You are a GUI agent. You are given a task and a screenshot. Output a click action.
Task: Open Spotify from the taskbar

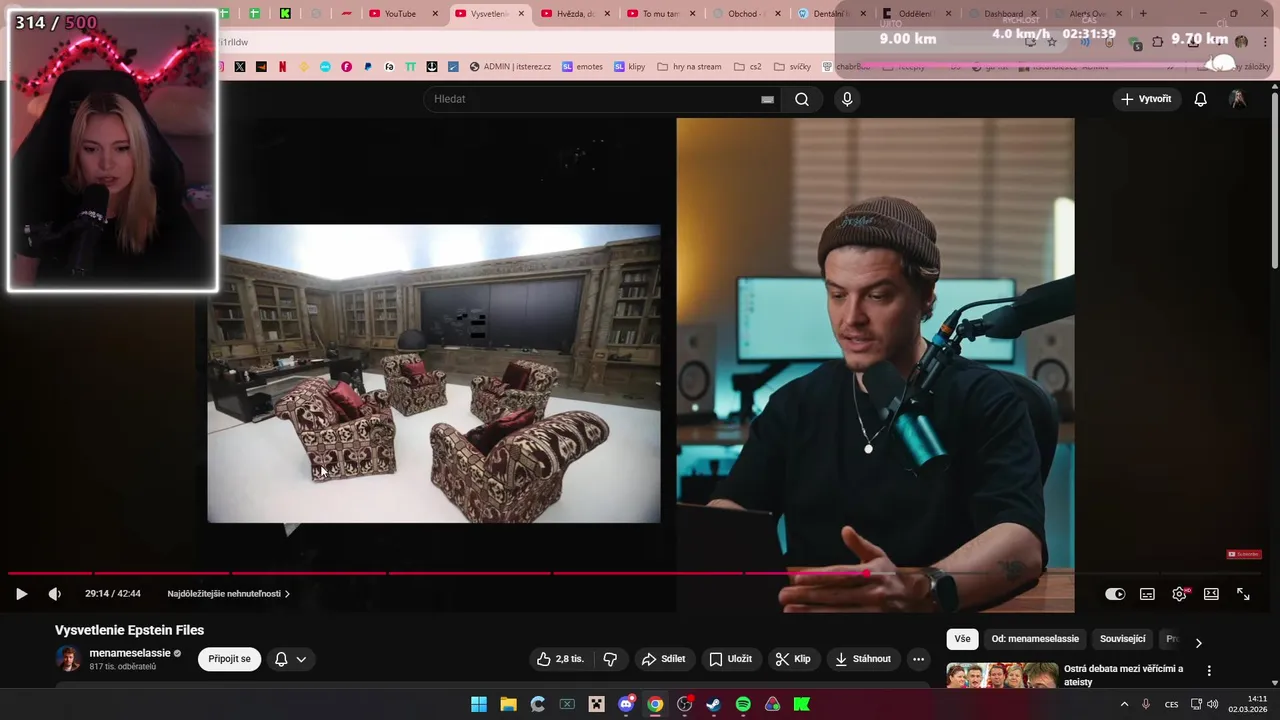743,704
